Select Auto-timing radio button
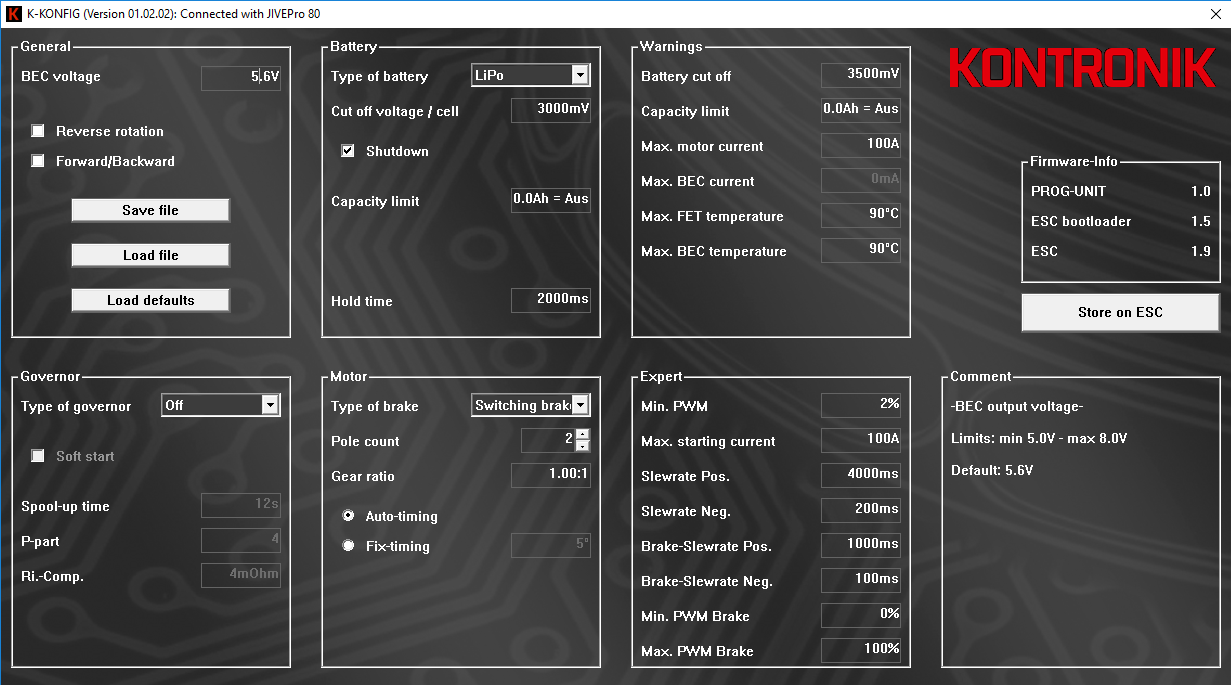This screenshot has width=1231, height=685. click(x=348, y=516)
